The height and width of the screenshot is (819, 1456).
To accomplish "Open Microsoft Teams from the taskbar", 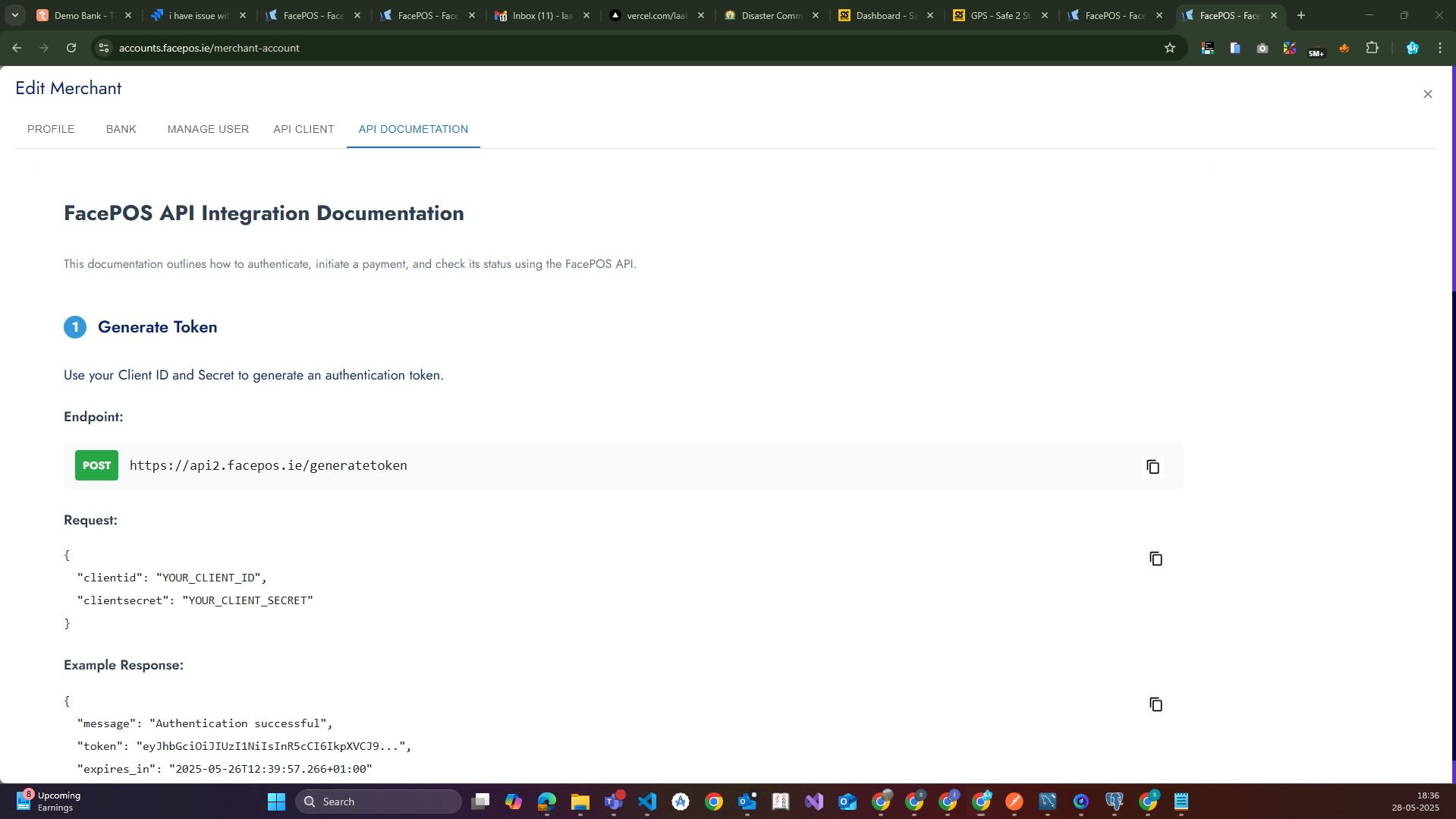I will [x=614, y=802].
